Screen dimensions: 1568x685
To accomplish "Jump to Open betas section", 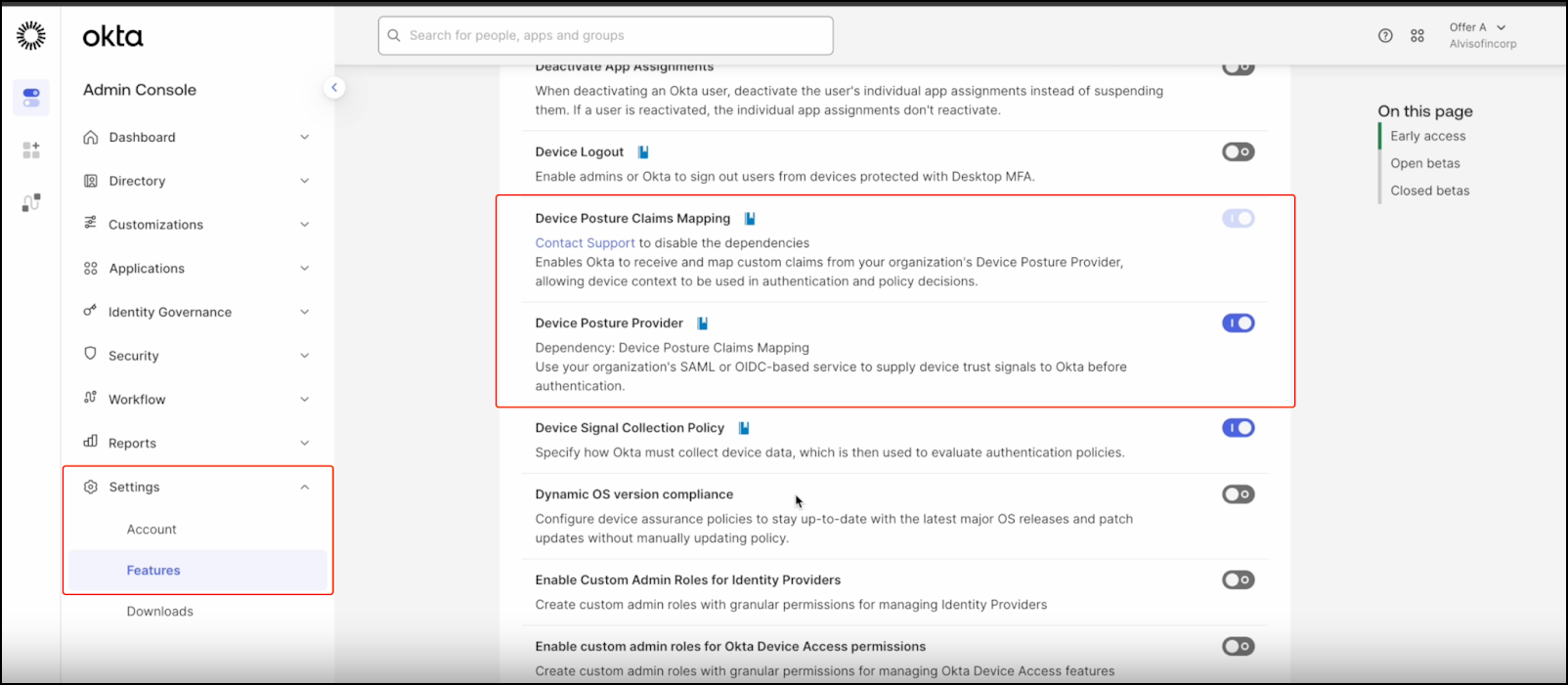I will coord(1425,163).
